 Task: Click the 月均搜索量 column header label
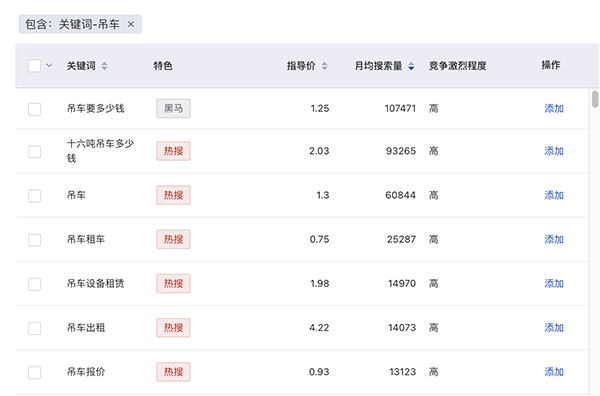tap(378, 66)
